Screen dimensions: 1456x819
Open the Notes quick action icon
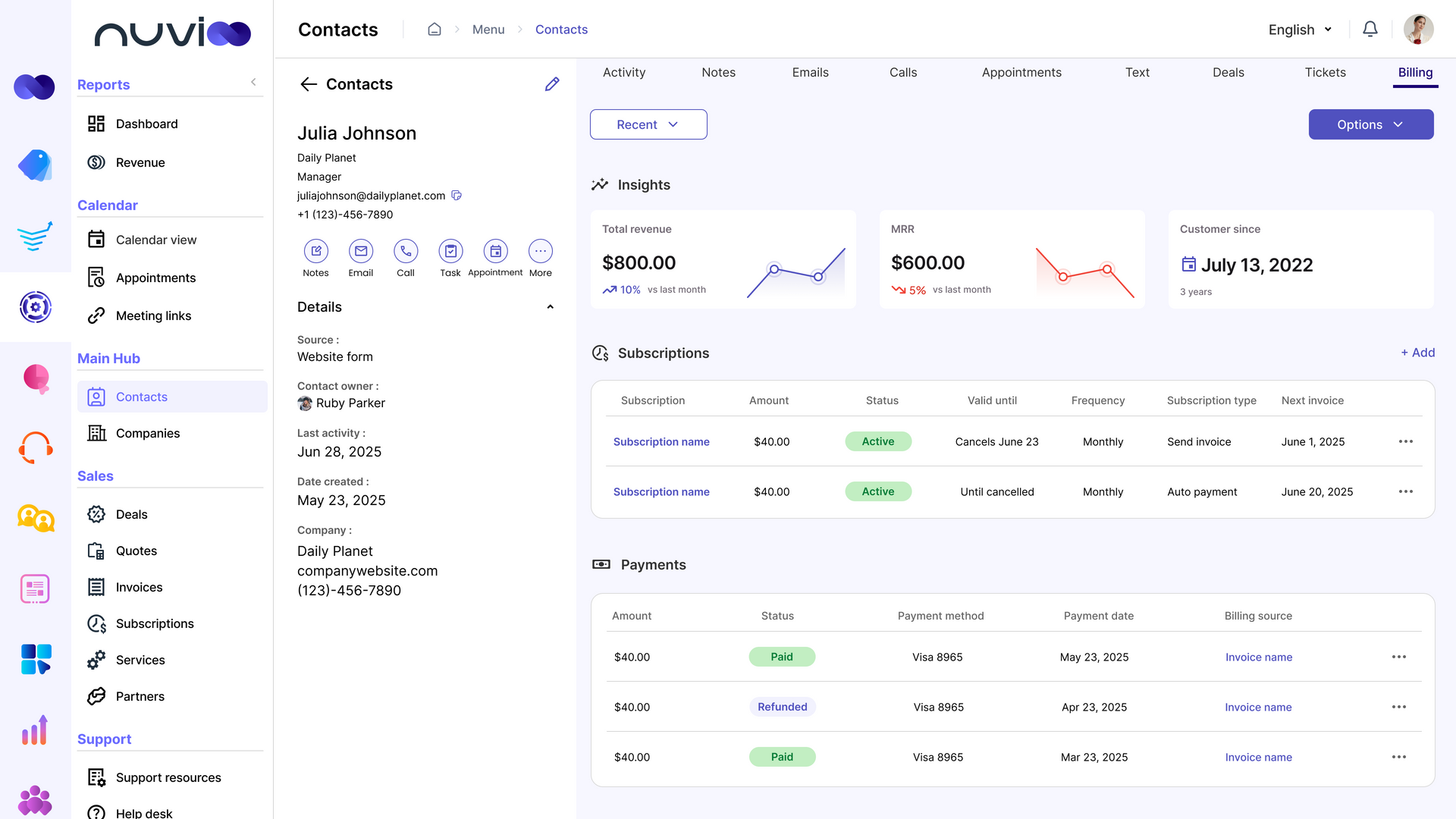(315, 252)
